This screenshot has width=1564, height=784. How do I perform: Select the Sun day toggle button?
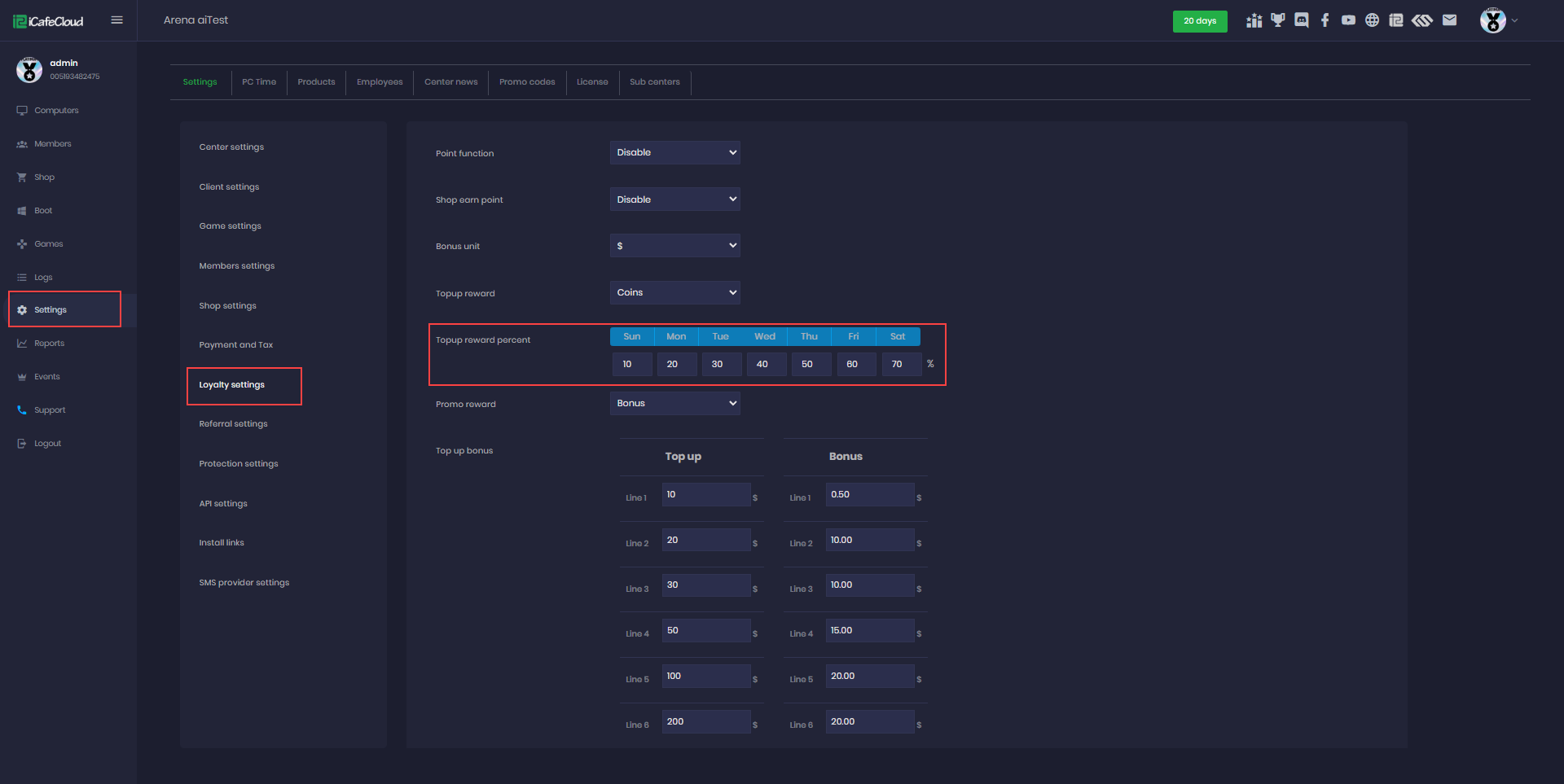(x=632, y=336)
